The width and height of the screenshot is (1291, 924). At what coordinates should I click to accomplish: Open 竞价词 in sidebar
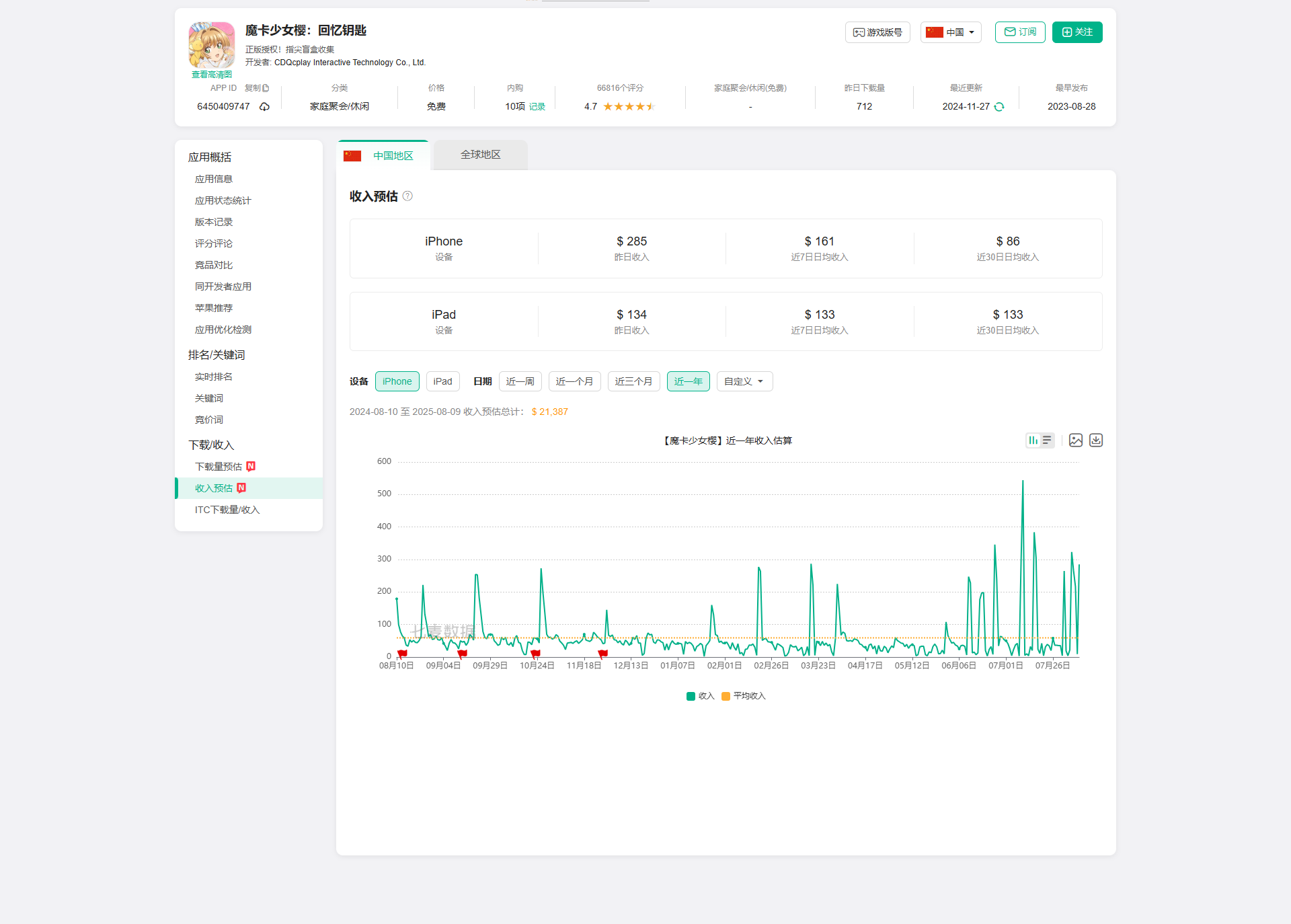[x=209, y=420]
